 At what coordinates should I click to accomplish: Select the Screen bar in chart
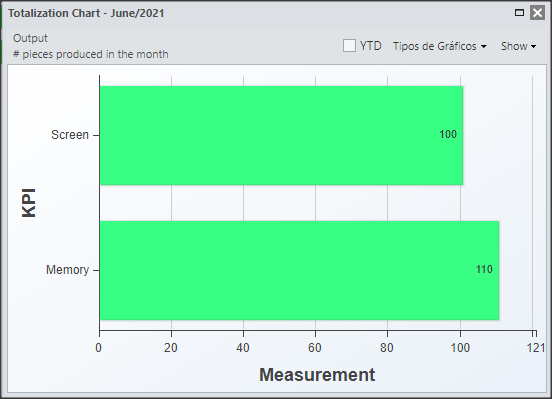[x=281, y=135]
